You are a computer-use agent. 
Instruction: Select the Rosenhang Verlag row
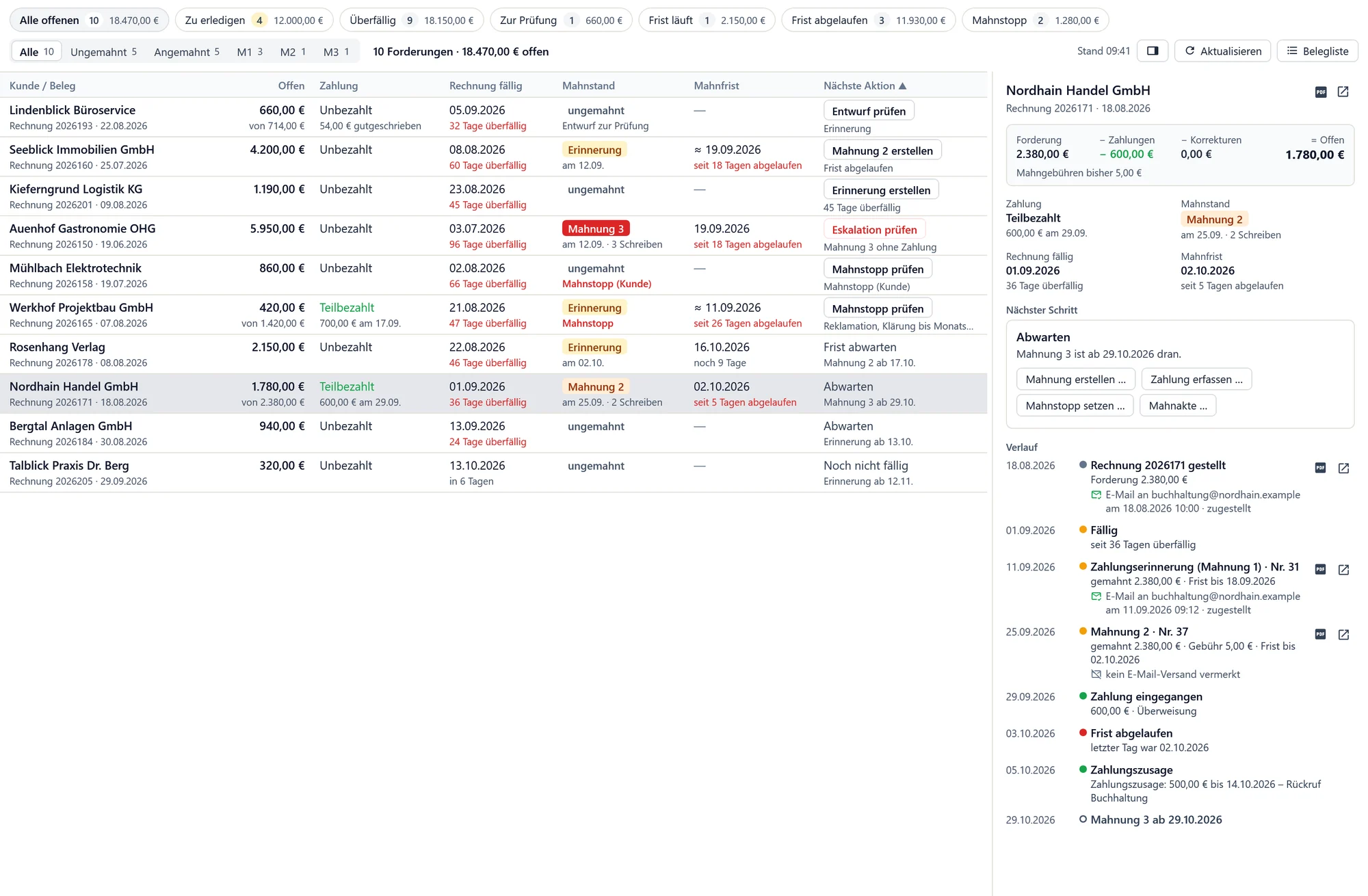493,354
